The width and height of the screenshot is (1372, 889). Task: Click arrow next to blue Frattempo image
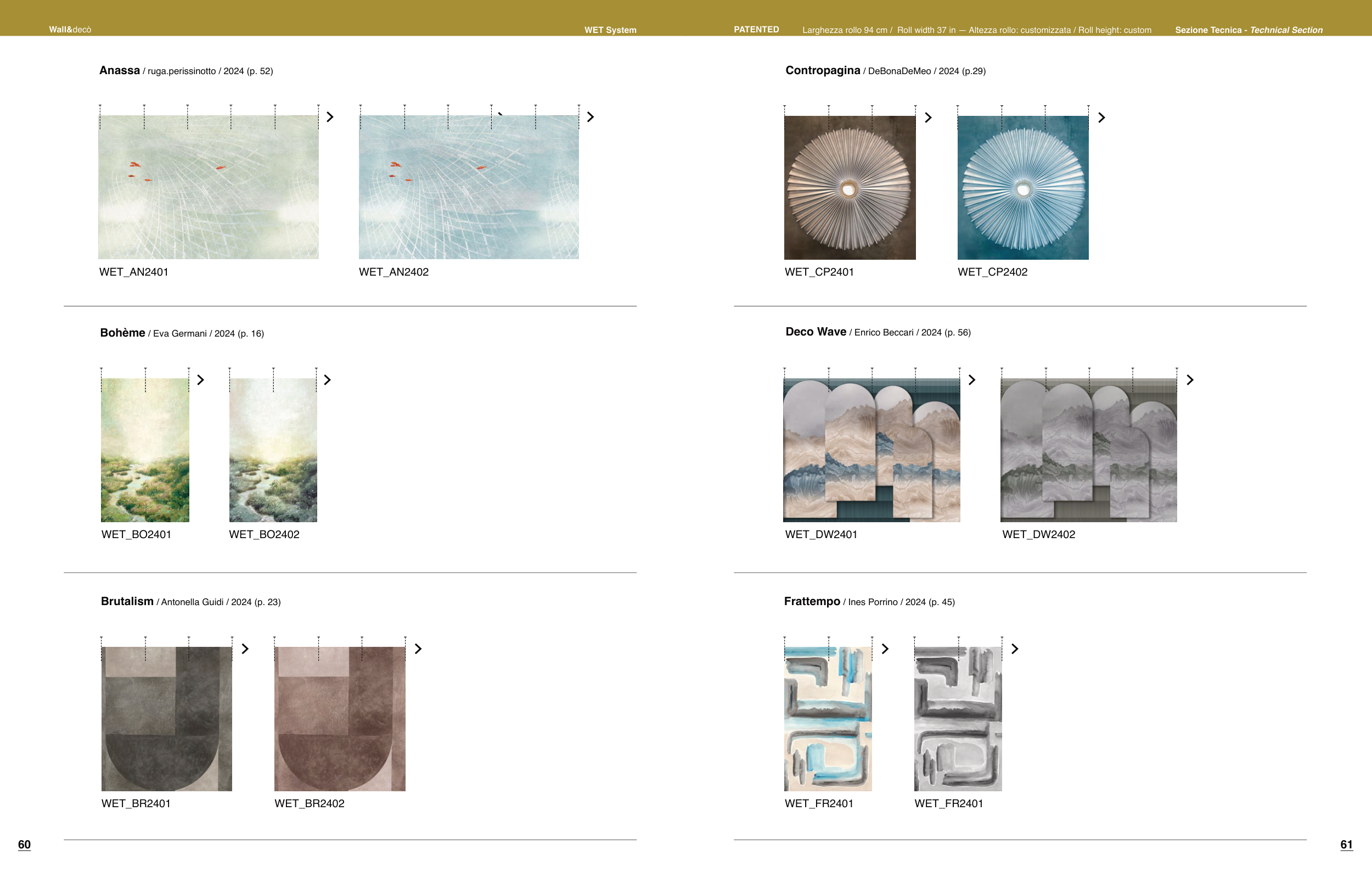click(x=885, y=649)
